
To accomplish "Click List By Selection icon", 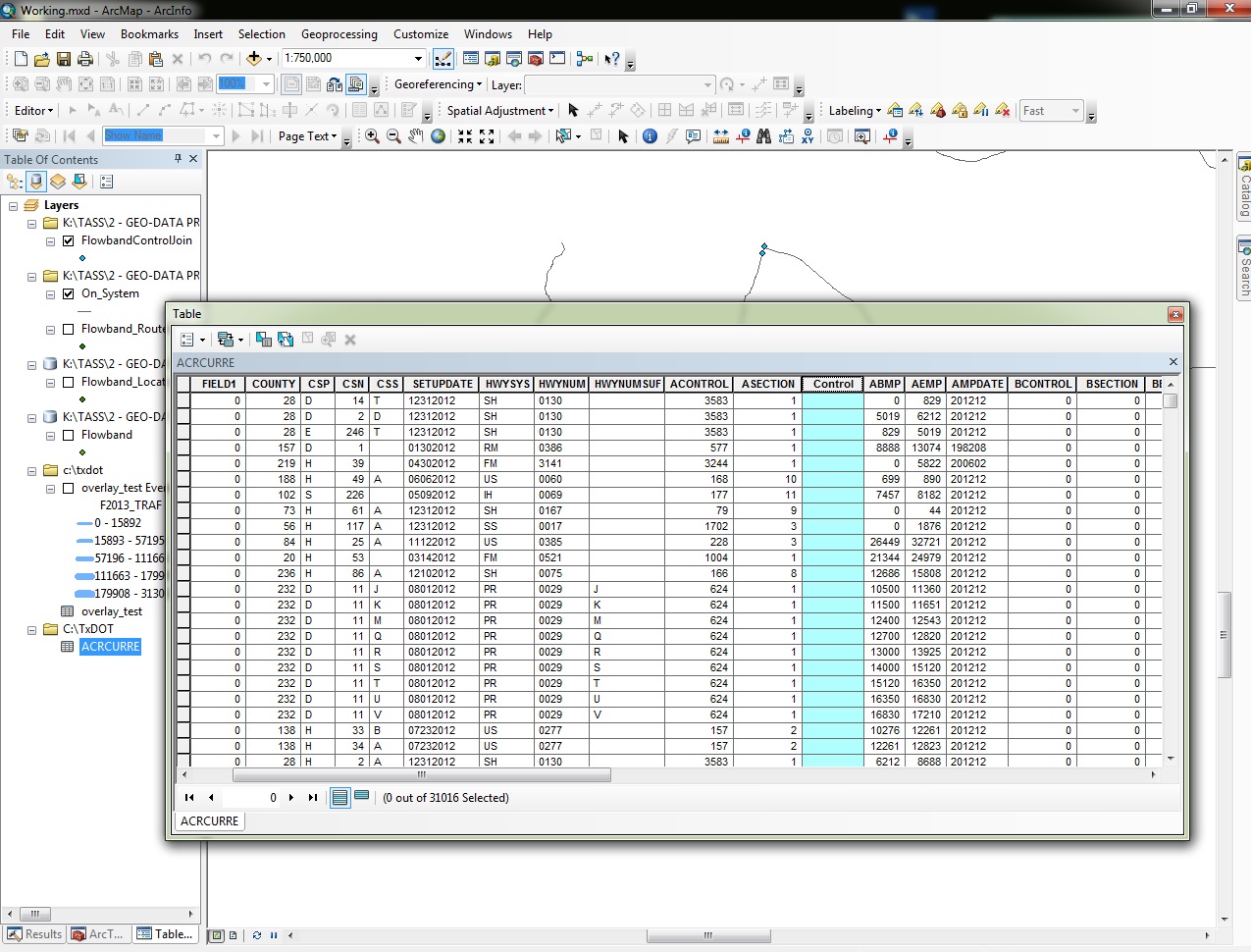I will (79, 182).
